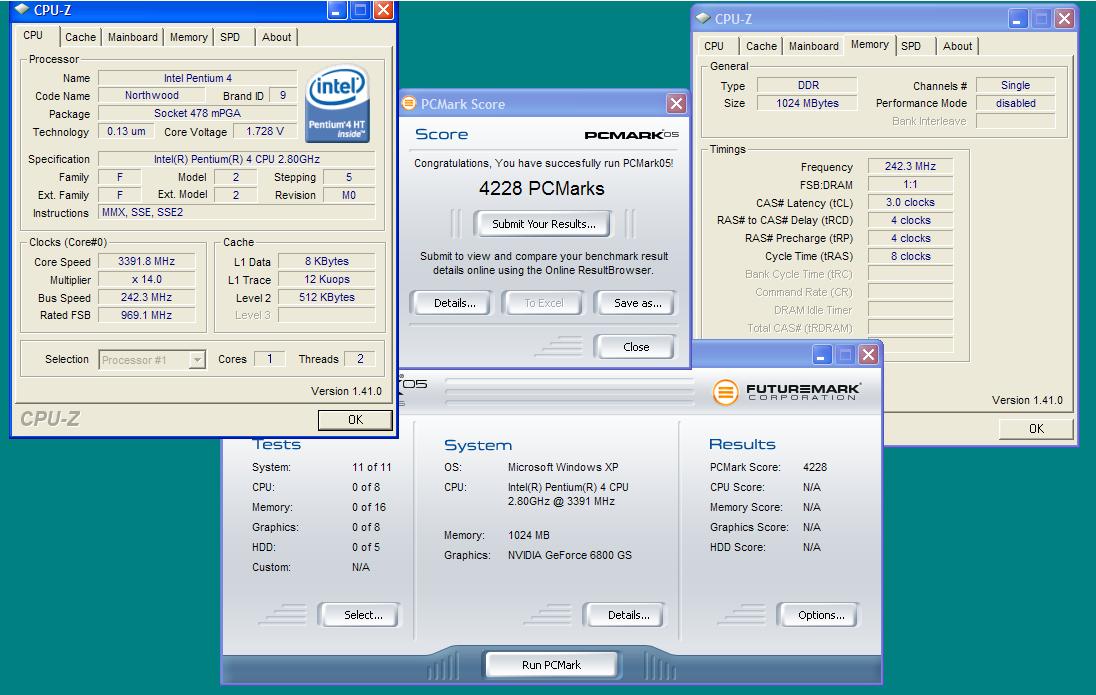Screen dimensions: 1096x695
Task: Click the Multiplier x 14.0 field
Action: pyautogui.click(x=146, y=280)
